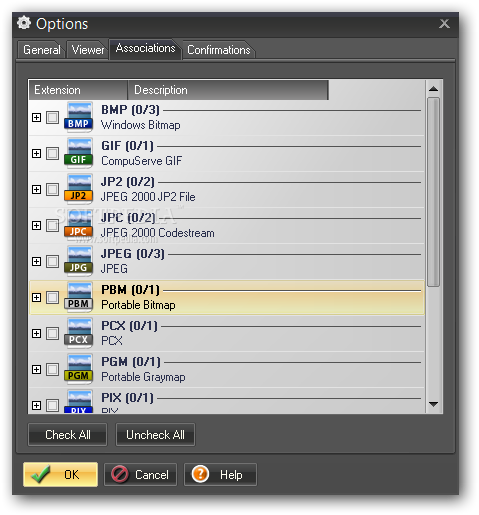Expand the BMP extensions group
The width and height of the screenshot is (479, 515).
(37, 117)
